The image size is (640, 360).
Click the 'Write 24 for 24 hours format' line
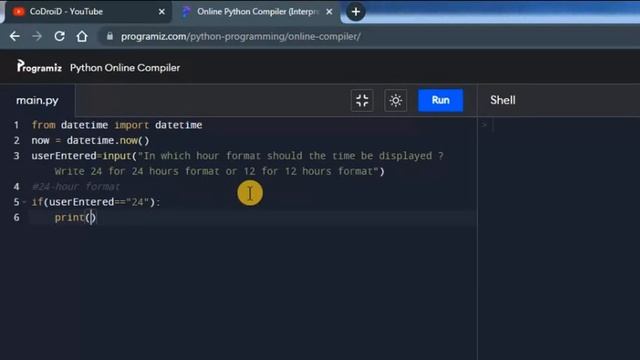coord(220,171)
